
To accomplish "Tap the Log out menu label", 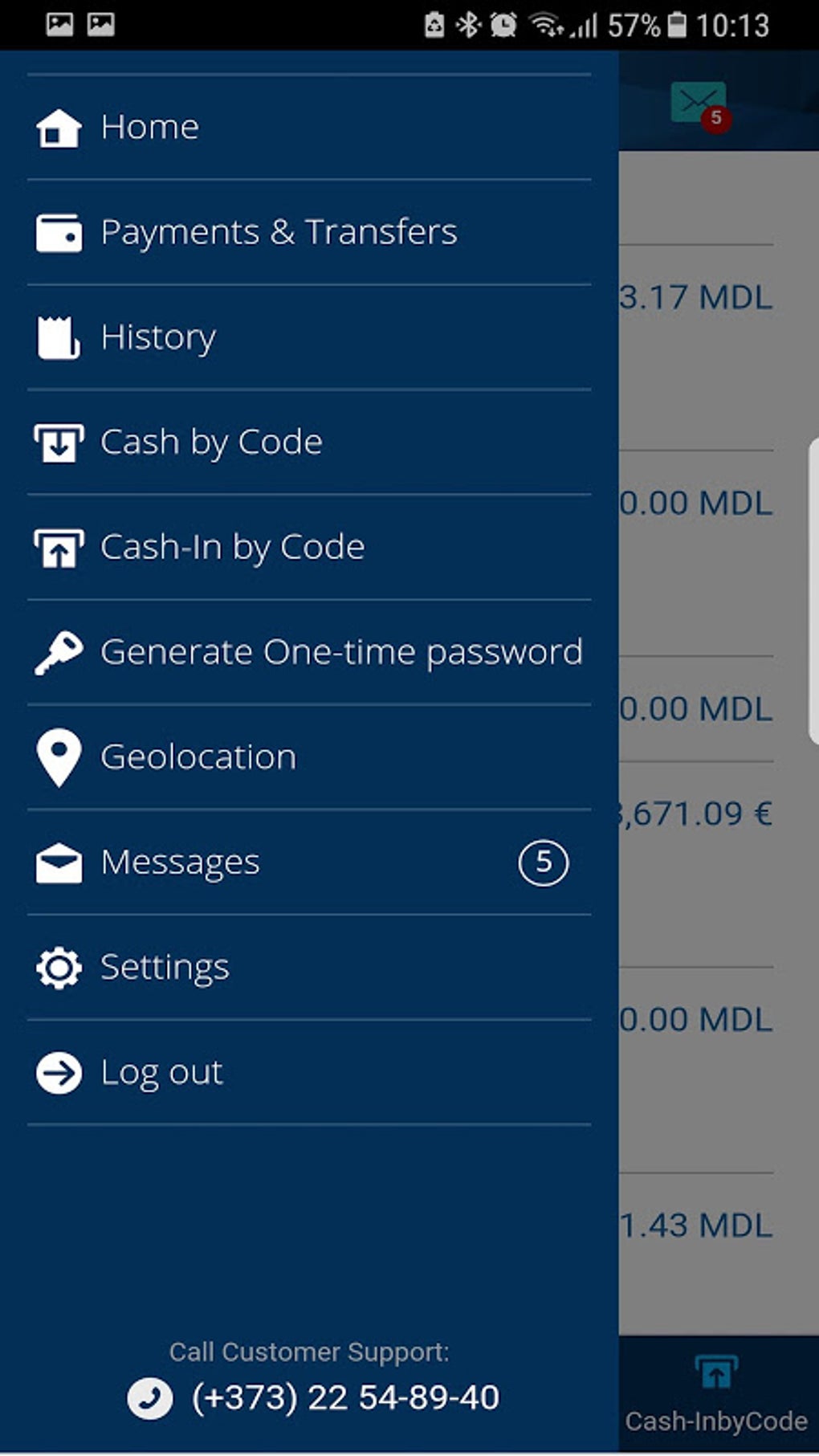I will tap(161, 1073).
